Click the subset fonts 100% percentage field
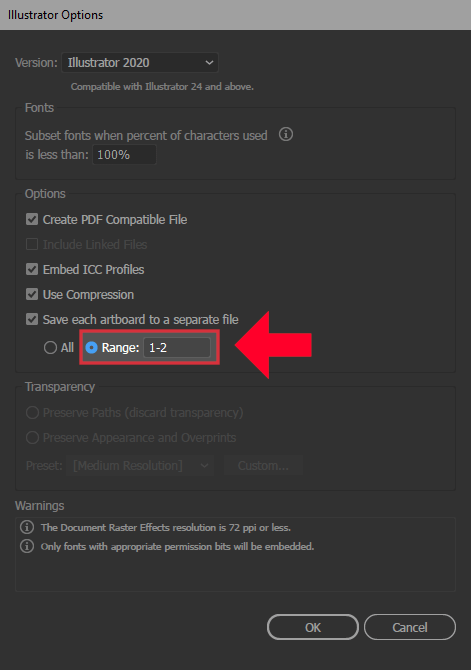Viewport: 471px width, 670px height. click(x=124, y=155)
